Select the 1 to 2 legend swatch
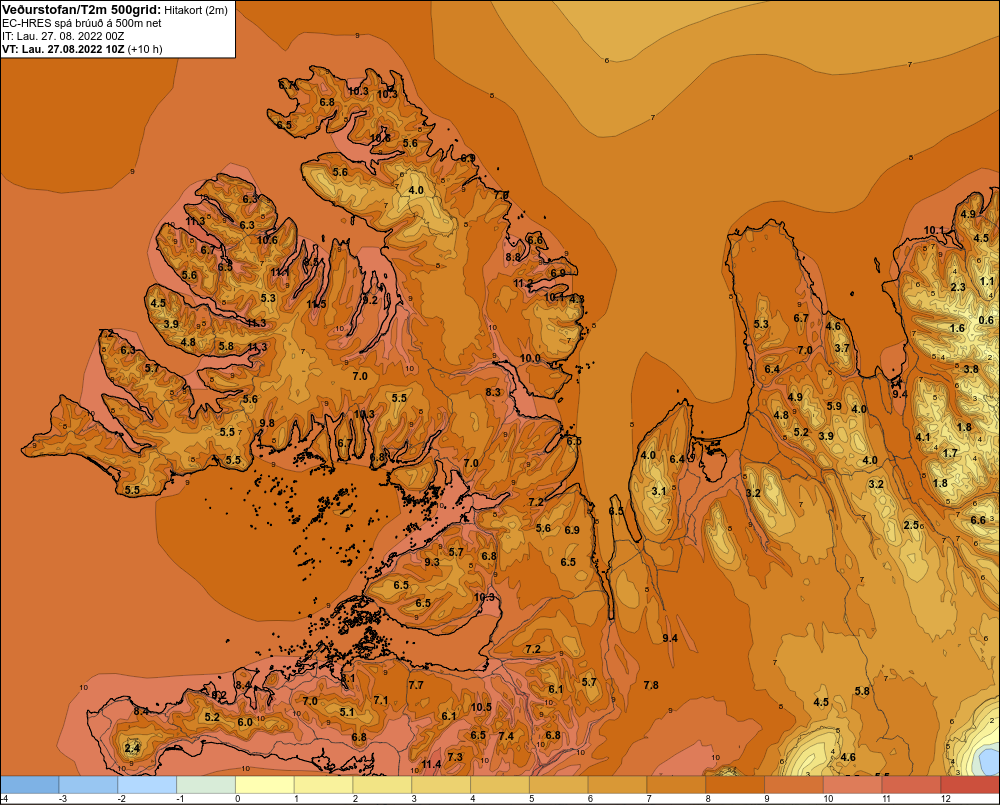1000x805 pixels. (x=323, y=784)
